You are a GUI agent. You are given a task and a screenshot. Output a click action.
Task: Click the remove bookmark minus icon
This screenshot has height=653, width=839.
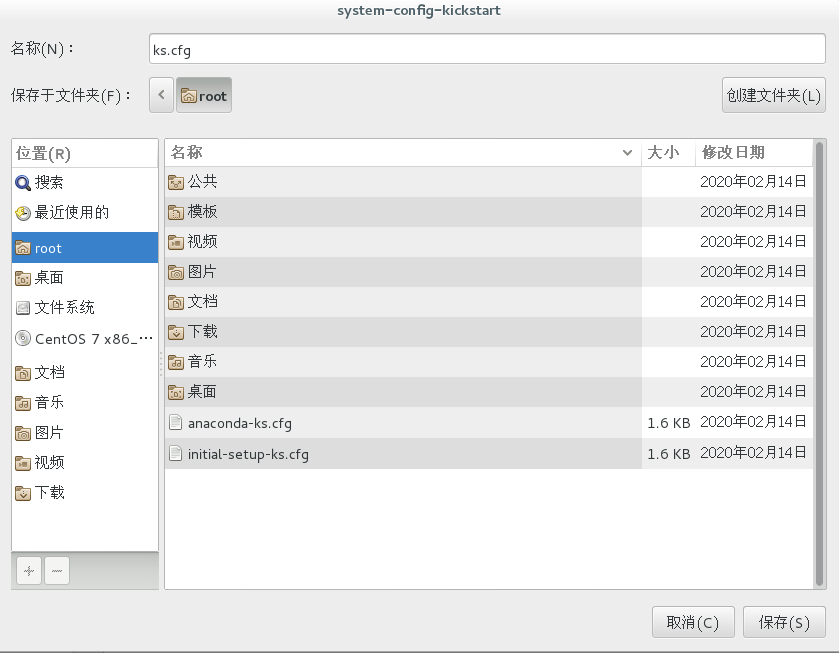point(57,571)
